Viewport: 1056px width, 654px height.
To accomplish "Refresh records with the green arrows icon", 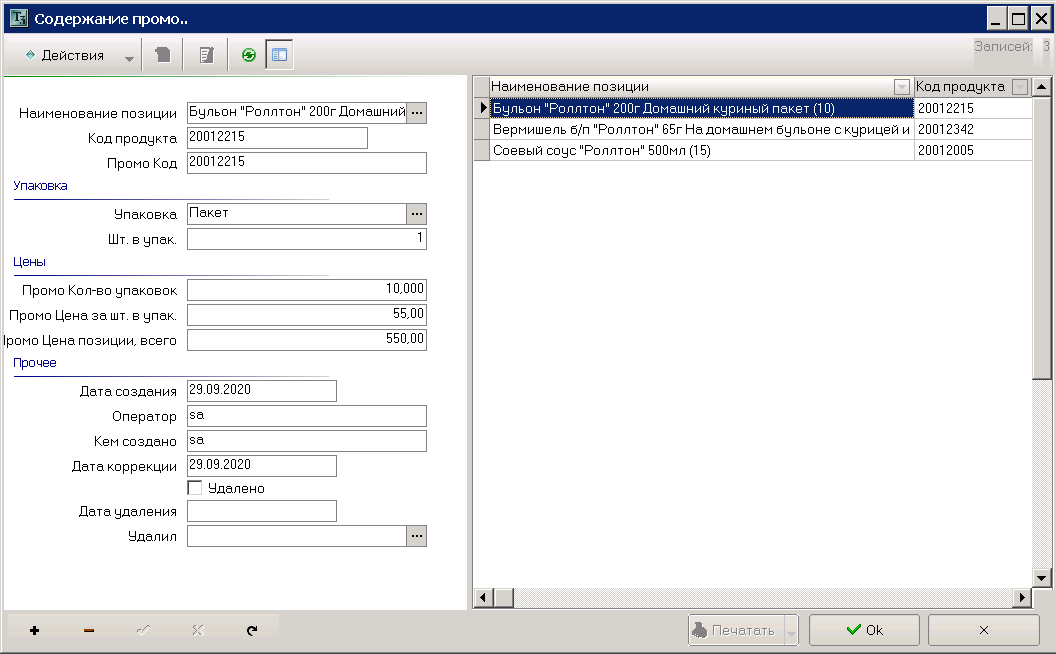I will (249, 55).
